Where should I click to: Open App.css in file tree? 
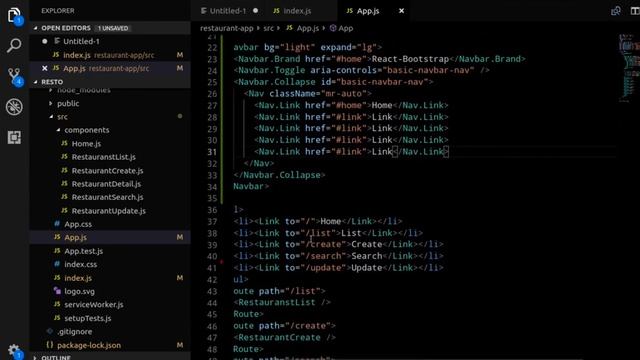tap(78, 224)
